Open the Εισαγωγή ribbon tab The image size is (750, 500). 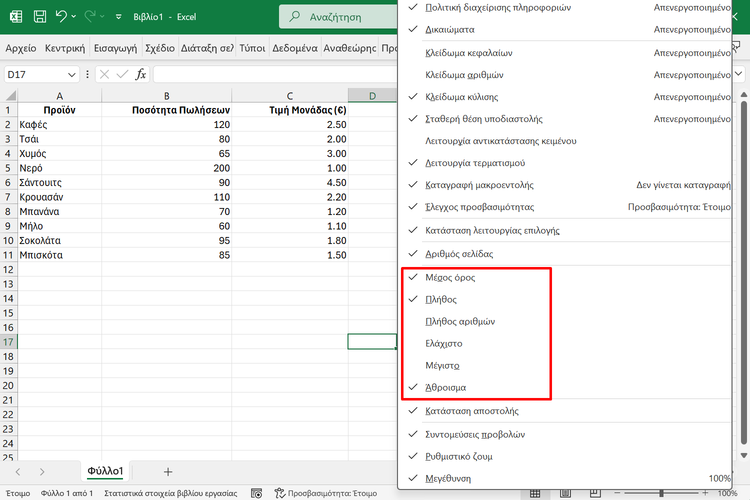115,48
